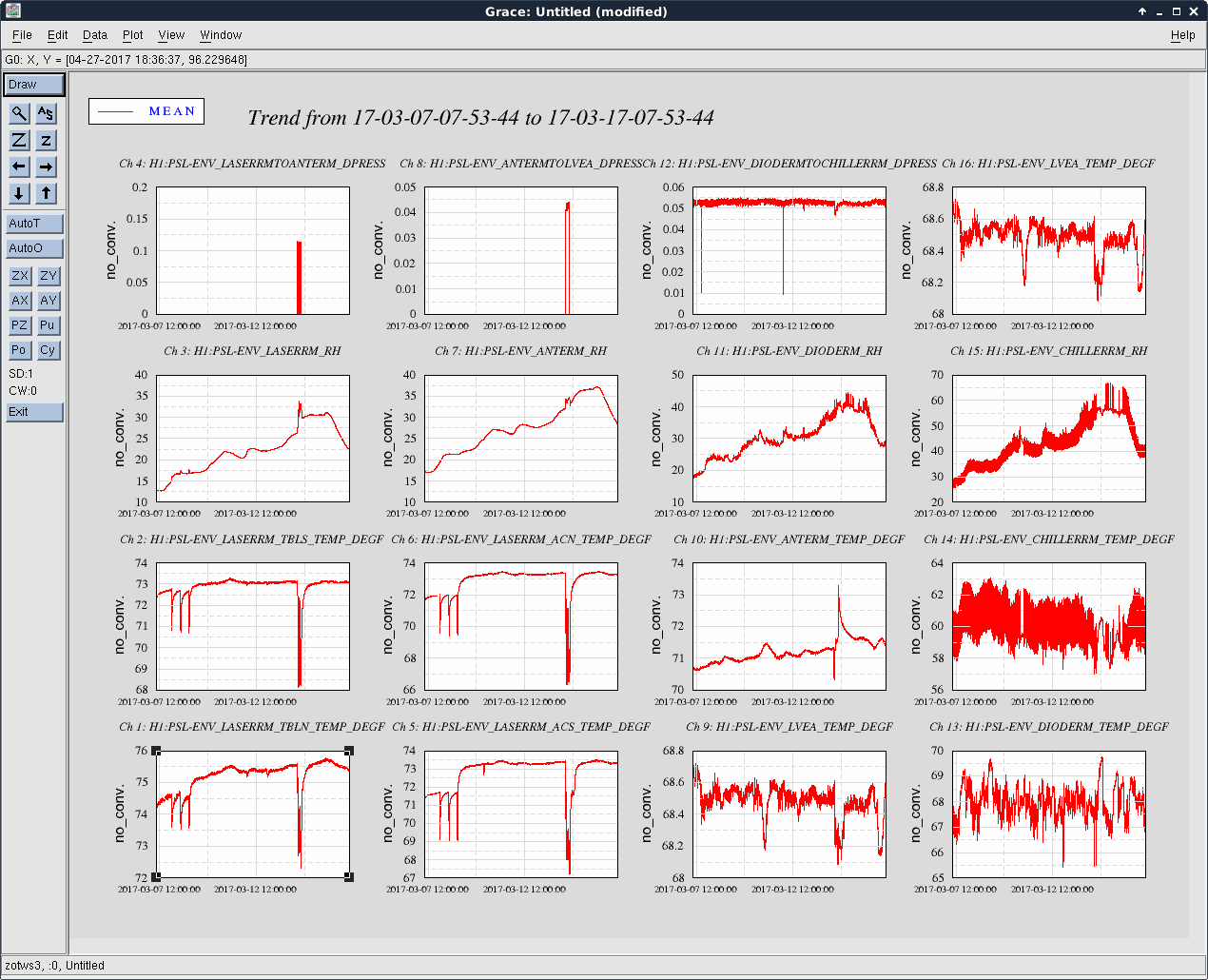Click the small z zoom-out icon
Image resolution: width=1208 pixels, height=980 pixels.
point(46,140)
